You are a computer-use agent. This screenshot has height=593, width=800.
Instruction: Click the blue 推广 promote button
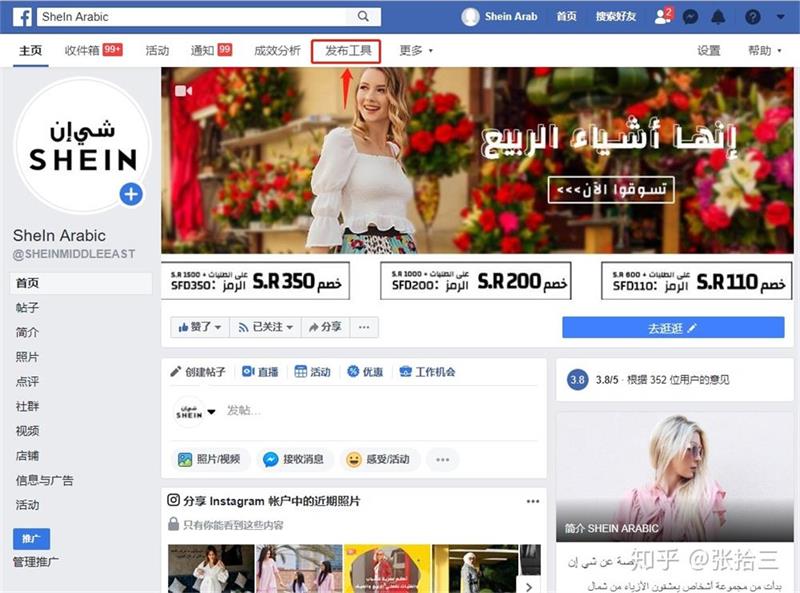point(32,538)
